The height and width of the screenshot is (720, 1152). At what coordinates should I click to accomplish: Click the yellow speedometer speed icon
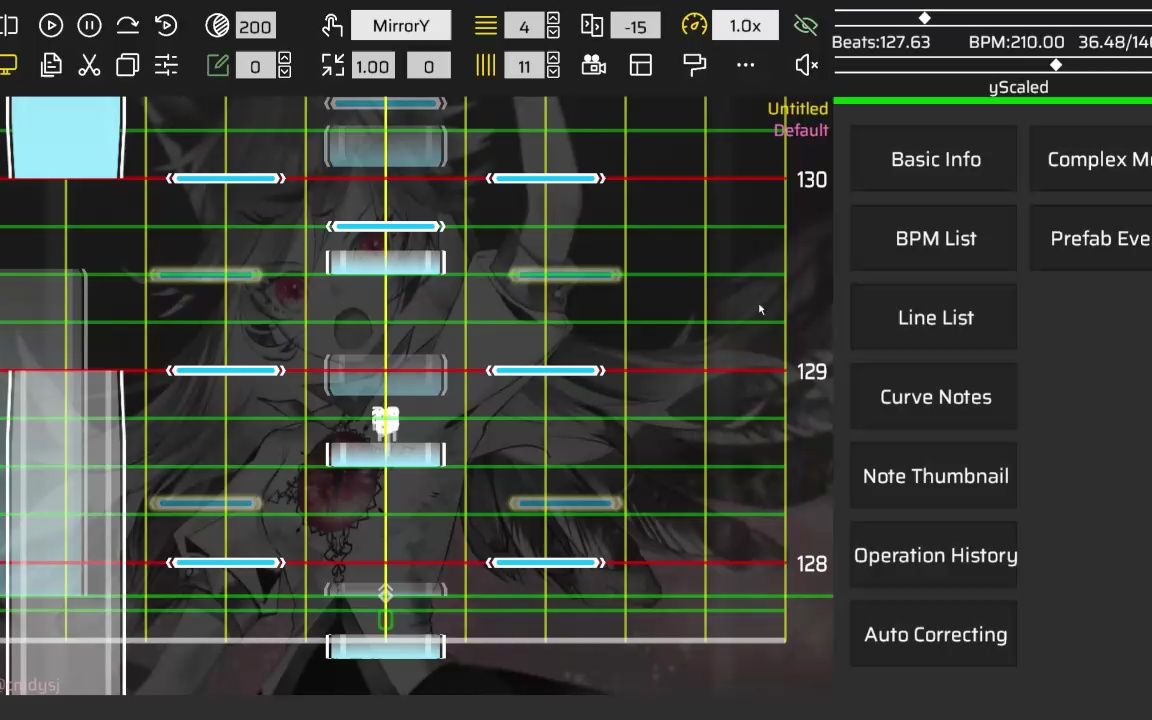tap(694, 26)
